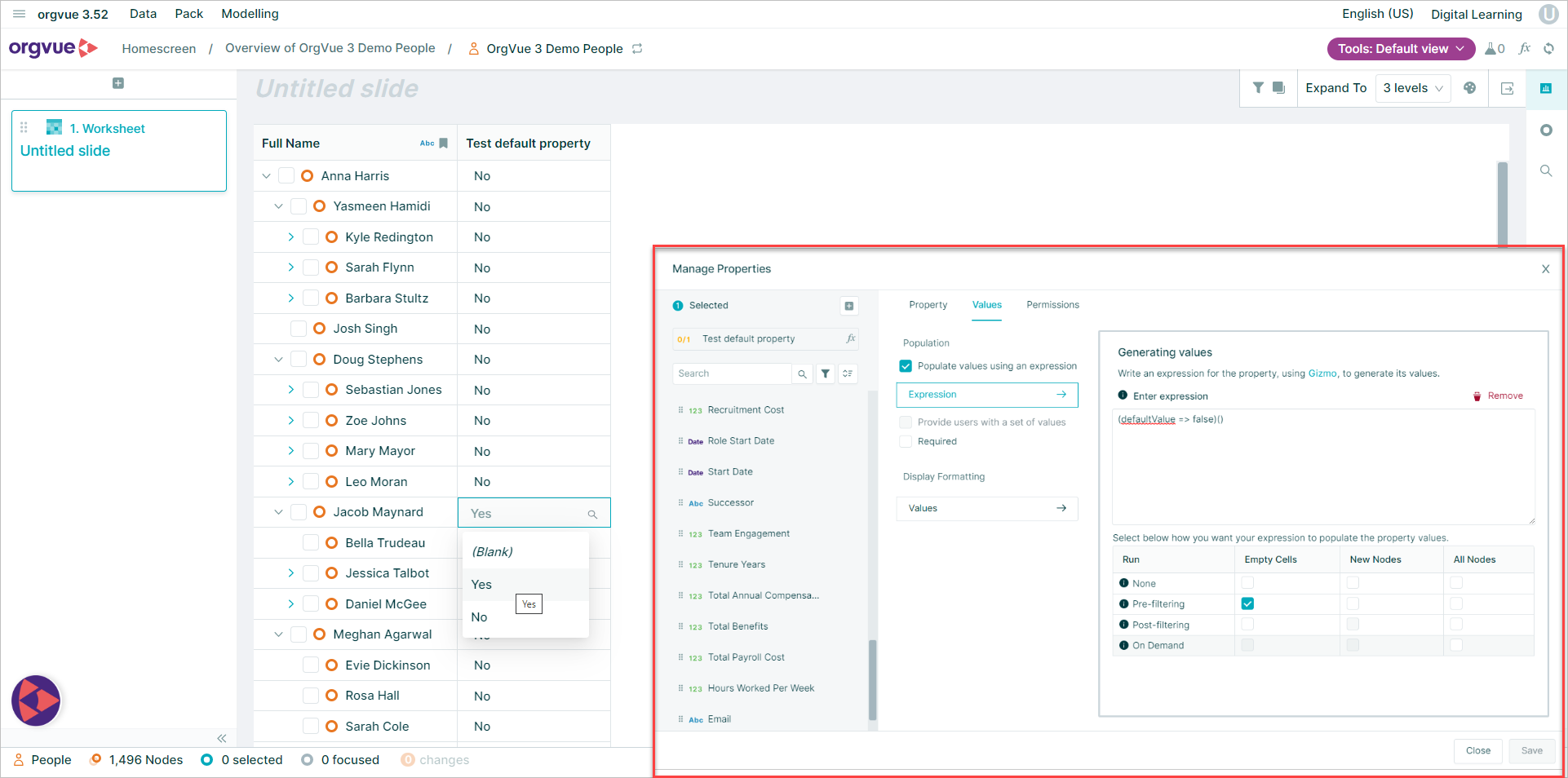Open the Modelling menu
Screen dimensions: 1568x778
click(250, 14)
